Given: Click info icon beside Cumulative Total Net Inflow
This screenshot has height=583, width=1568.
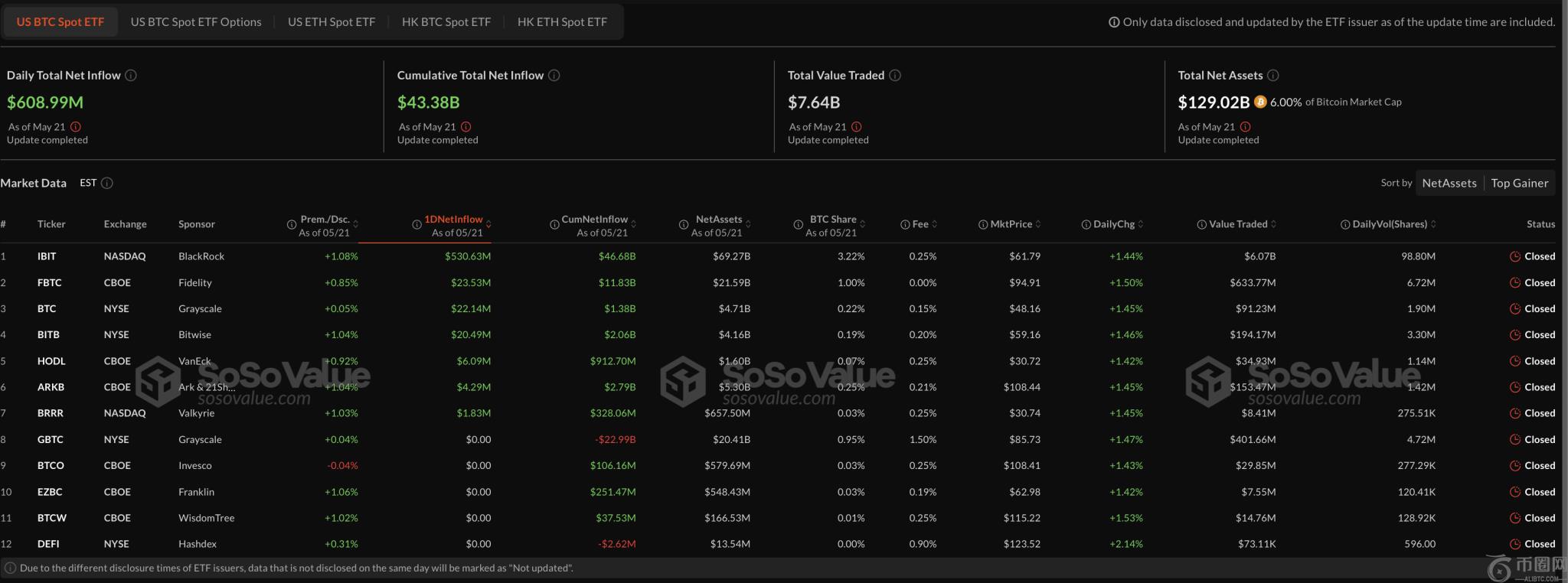Looking at the screenshot, I should point(554,75).
